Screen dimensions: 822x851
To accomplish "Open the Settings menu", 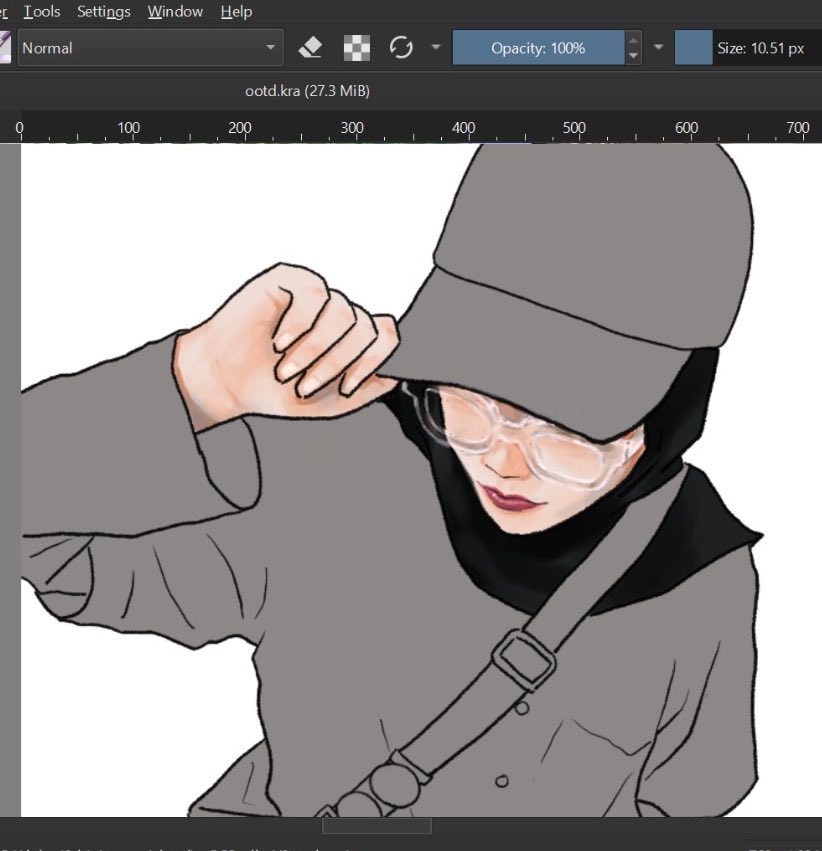I will tap(104, 11).
